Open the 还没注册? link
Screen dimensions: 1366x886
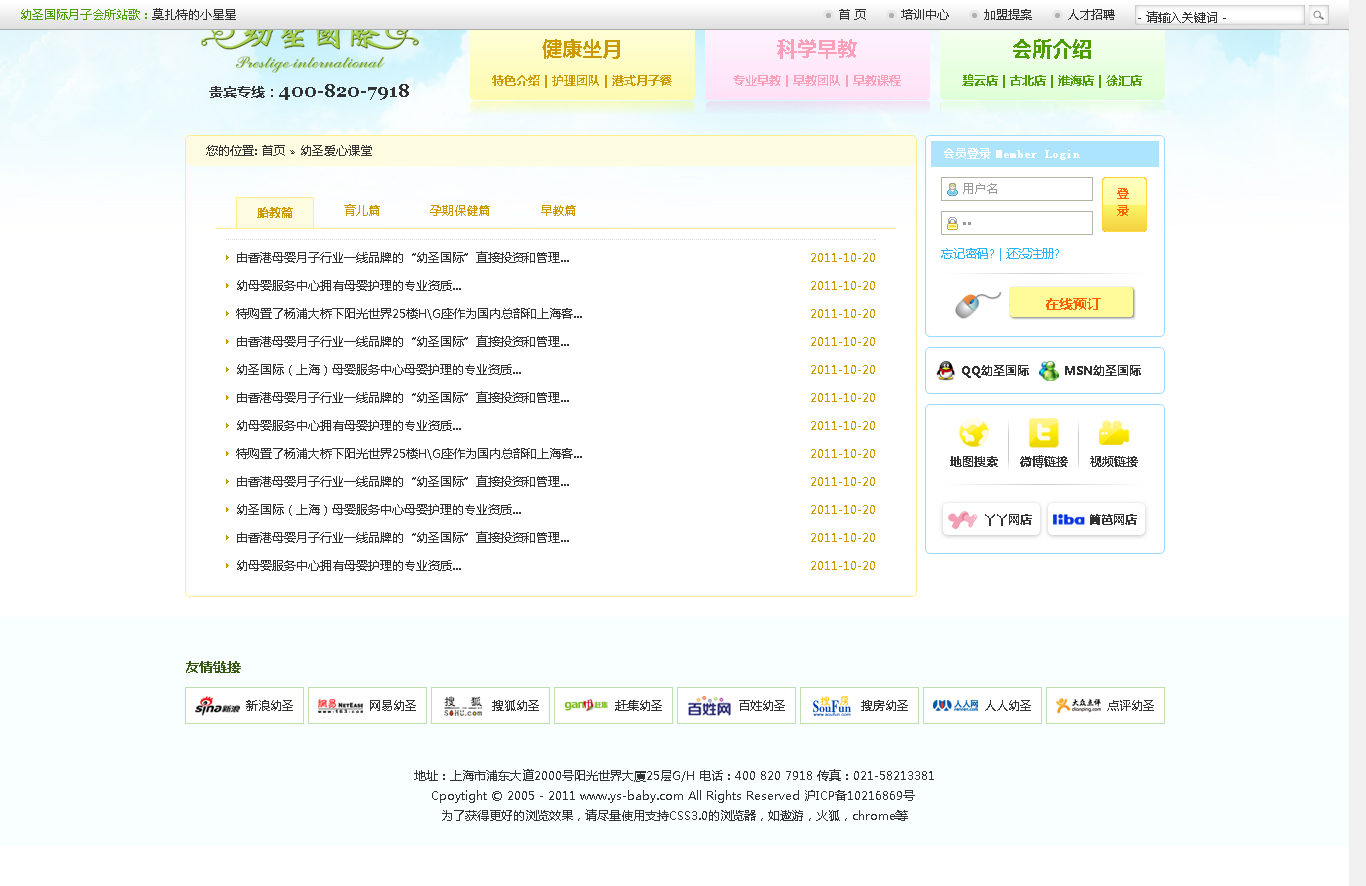pyautogui.click(x=1032, y=254)
